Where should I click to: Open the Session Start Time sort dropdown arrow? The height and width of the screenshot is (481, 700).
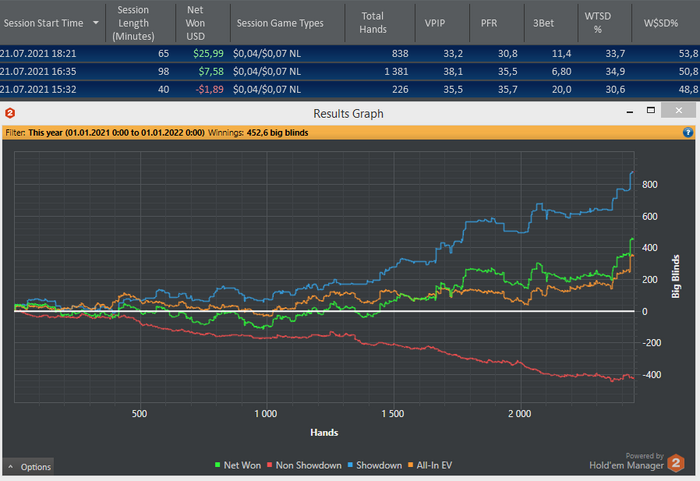point(96,22)
